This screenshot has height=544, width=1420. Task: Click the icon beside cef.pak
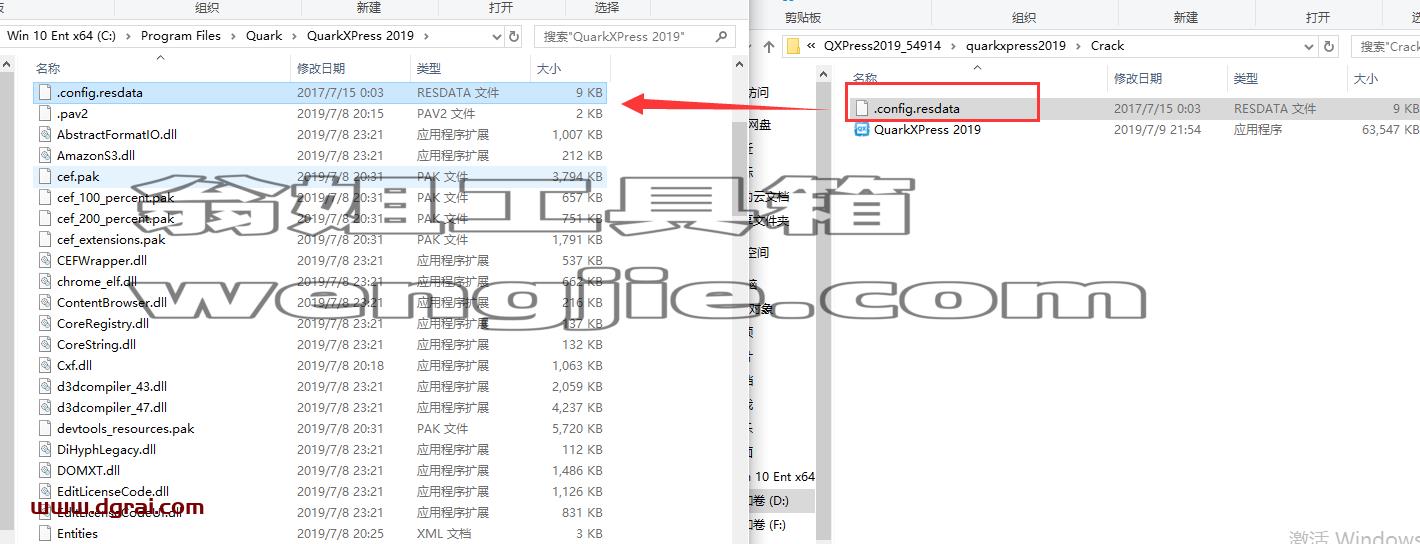[x=45, y=176]
